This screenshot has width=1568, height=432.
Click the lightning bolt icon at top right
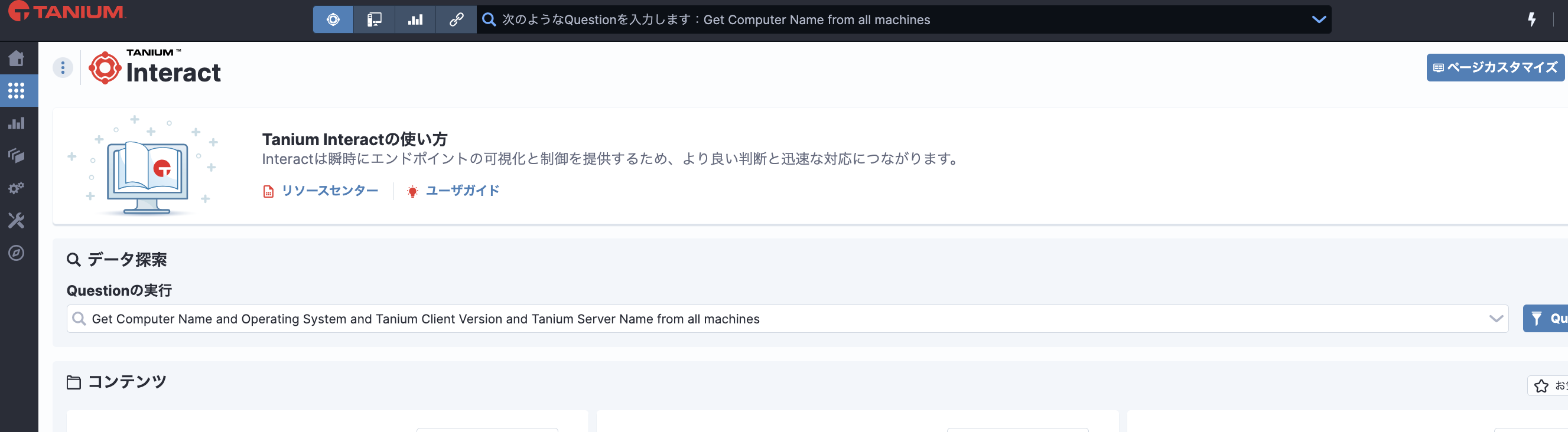tap(1531, 19)
